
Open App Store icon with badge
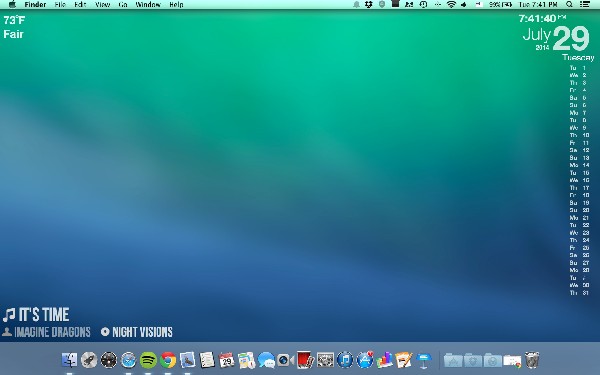click(365, 360)
